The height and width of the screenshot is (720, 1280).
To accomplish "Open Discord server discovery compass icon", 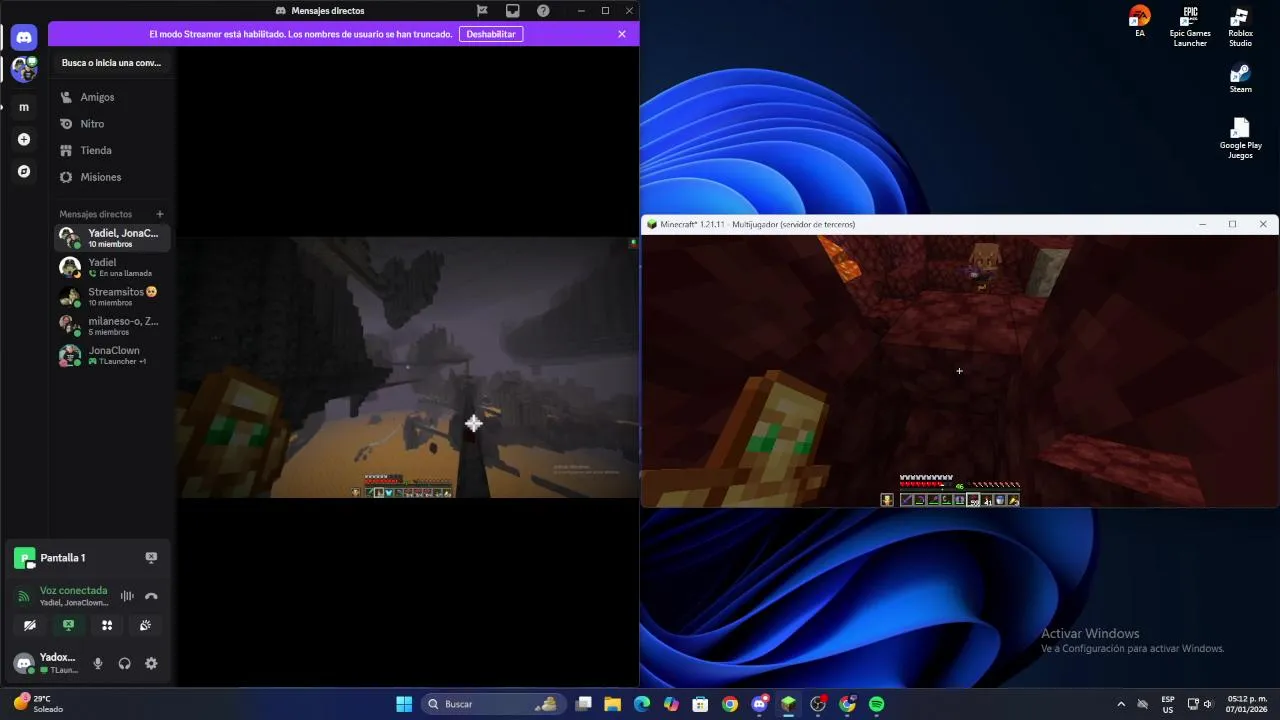I will (24, 172).
